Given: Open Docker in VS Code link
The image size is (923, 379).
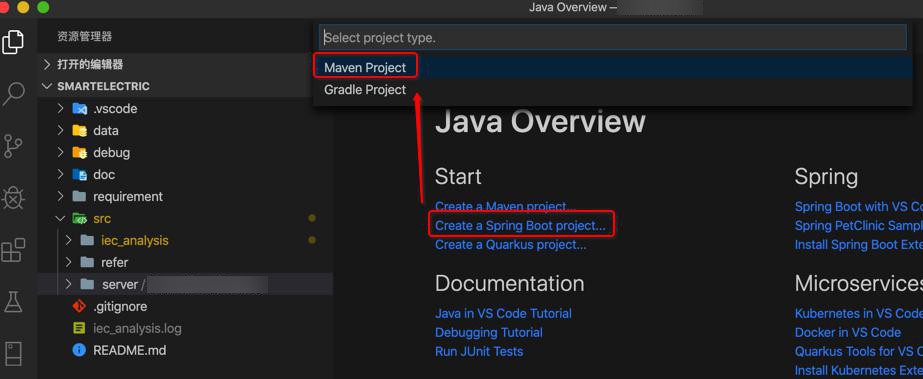Looking at the screenshot, I should coord(848,333).
